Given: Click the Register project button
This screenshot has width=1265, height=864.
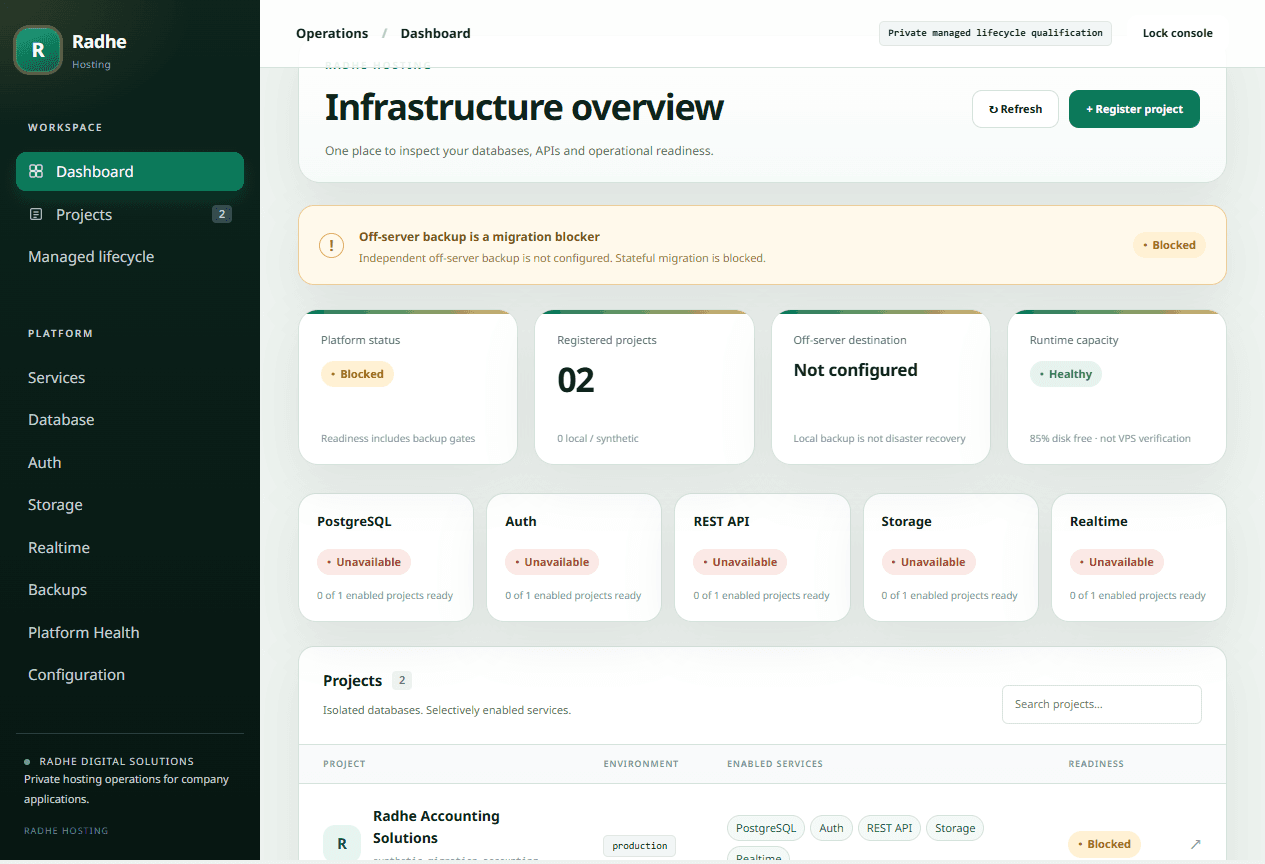Looking at the screenshot, I should click(x=1134, y=109).
